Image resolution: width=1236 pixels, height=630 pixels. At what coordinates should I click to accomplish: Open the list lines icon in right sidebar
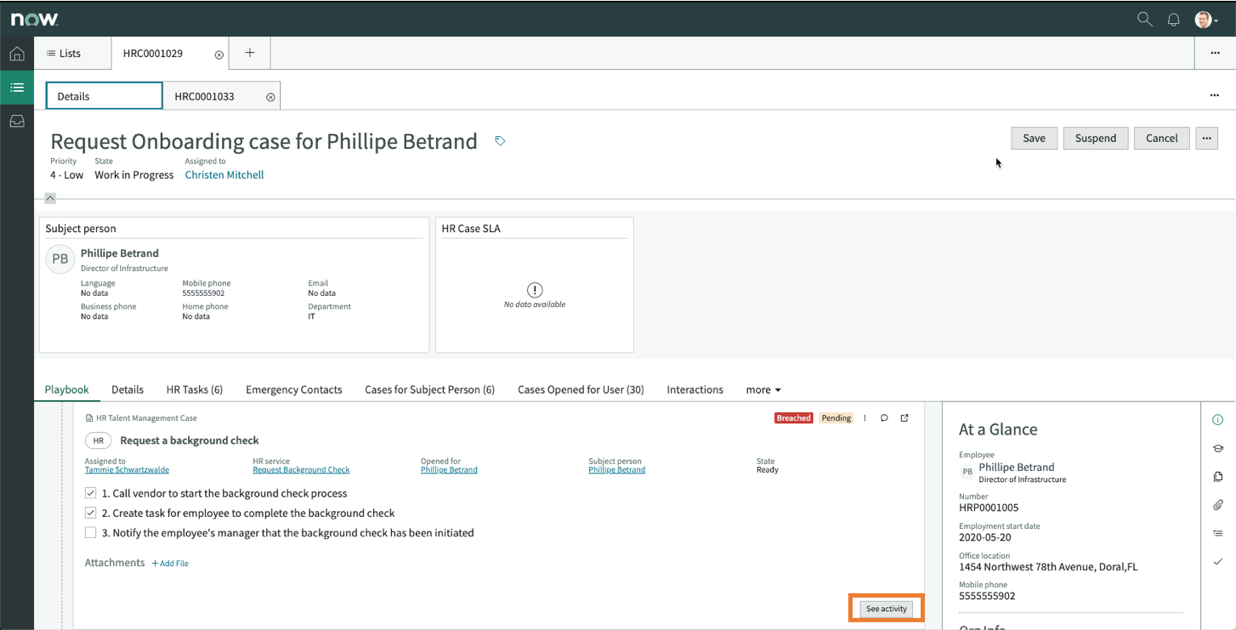pyautogui.click(x=1217, y=533)
